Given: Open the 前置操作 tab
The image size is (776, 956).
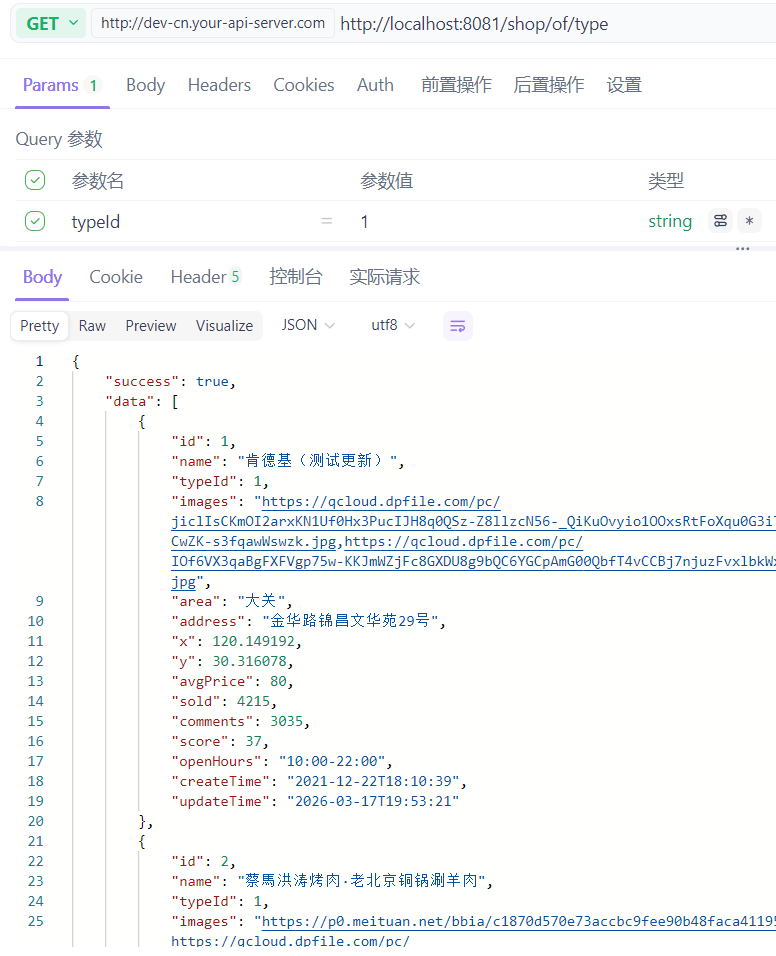Looking at the screenshot, I should (x=456, y=85).
